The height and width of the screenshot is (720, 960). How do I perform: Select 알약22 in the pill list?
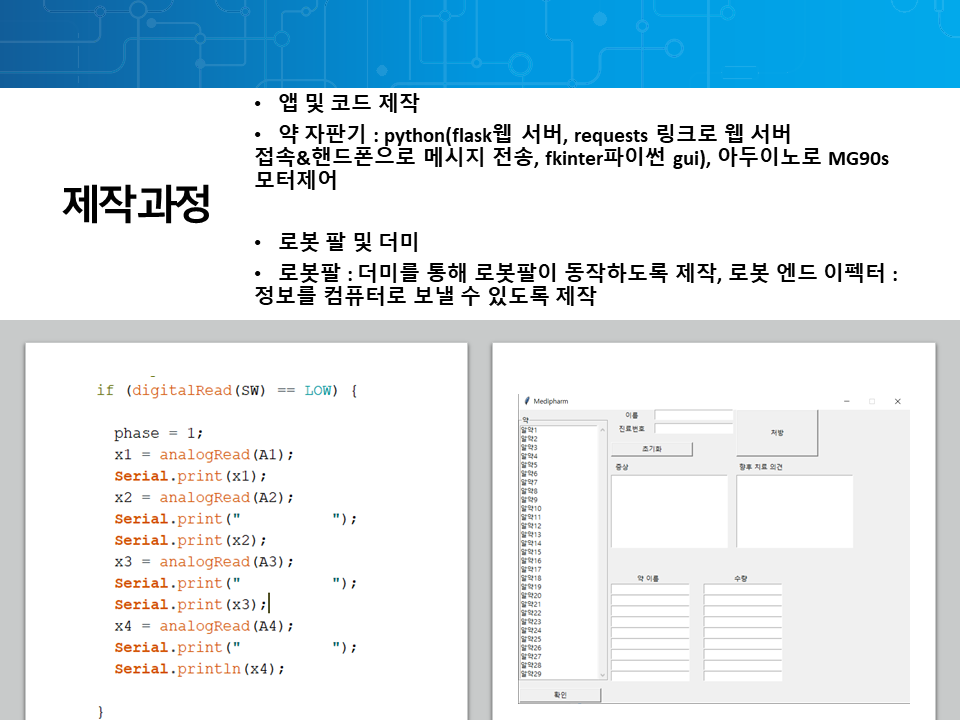[531, 613]
